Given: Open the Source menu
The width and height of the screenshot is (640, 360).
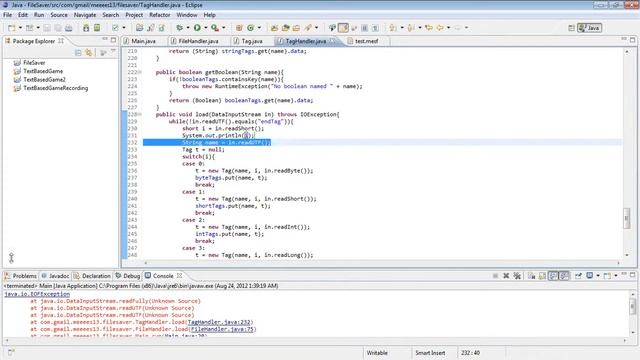Looking at the screenshot, I should [59, 15].
